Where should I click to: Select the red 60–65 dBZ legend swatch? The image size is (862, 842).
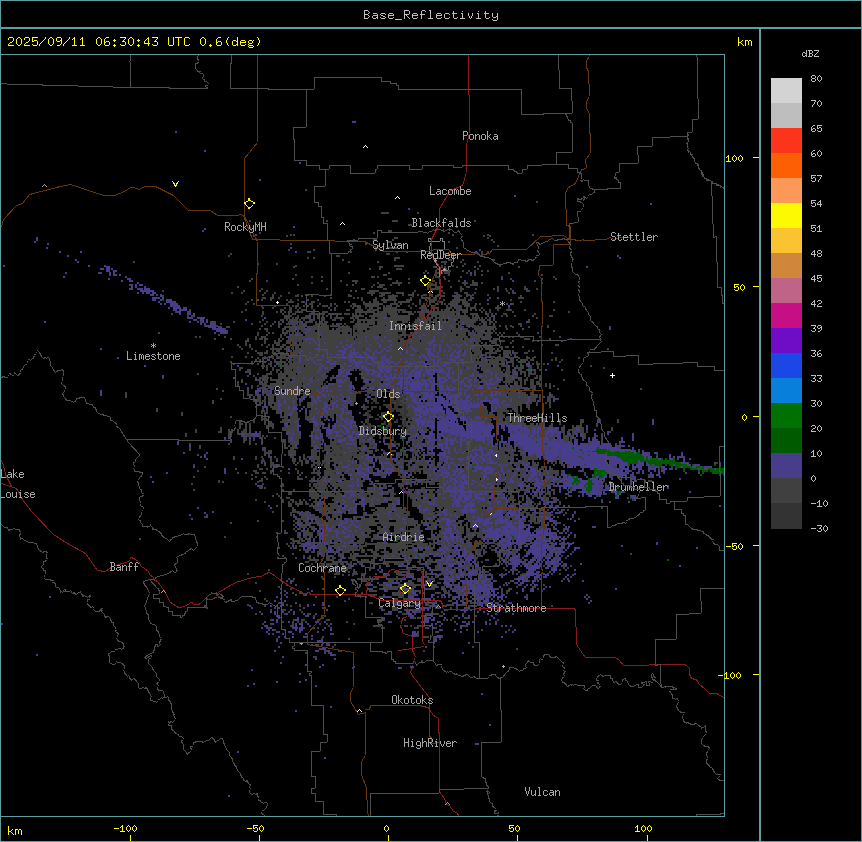786,141
